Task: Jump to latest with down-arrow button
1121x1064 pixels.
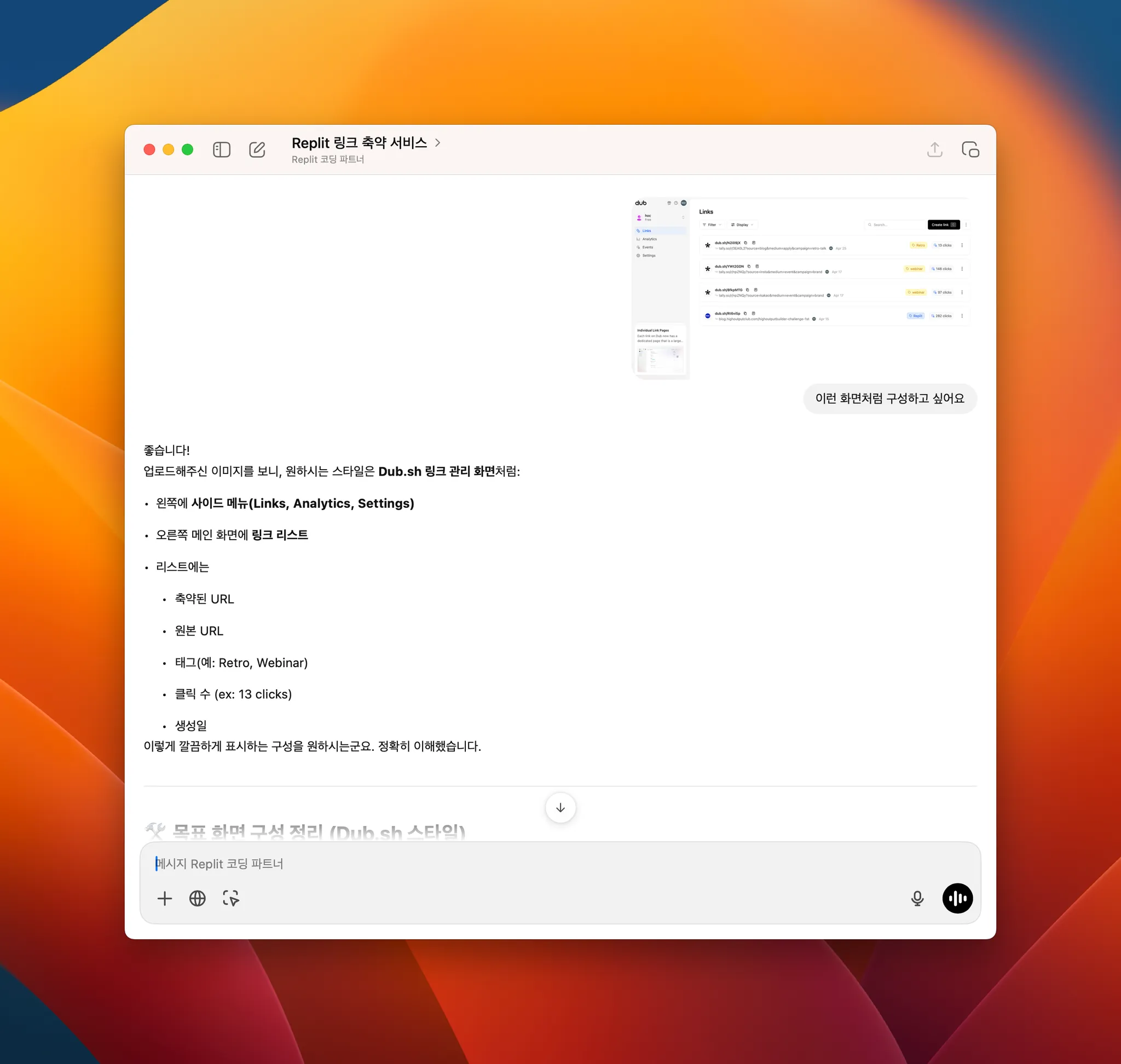Action: (560, 808)
